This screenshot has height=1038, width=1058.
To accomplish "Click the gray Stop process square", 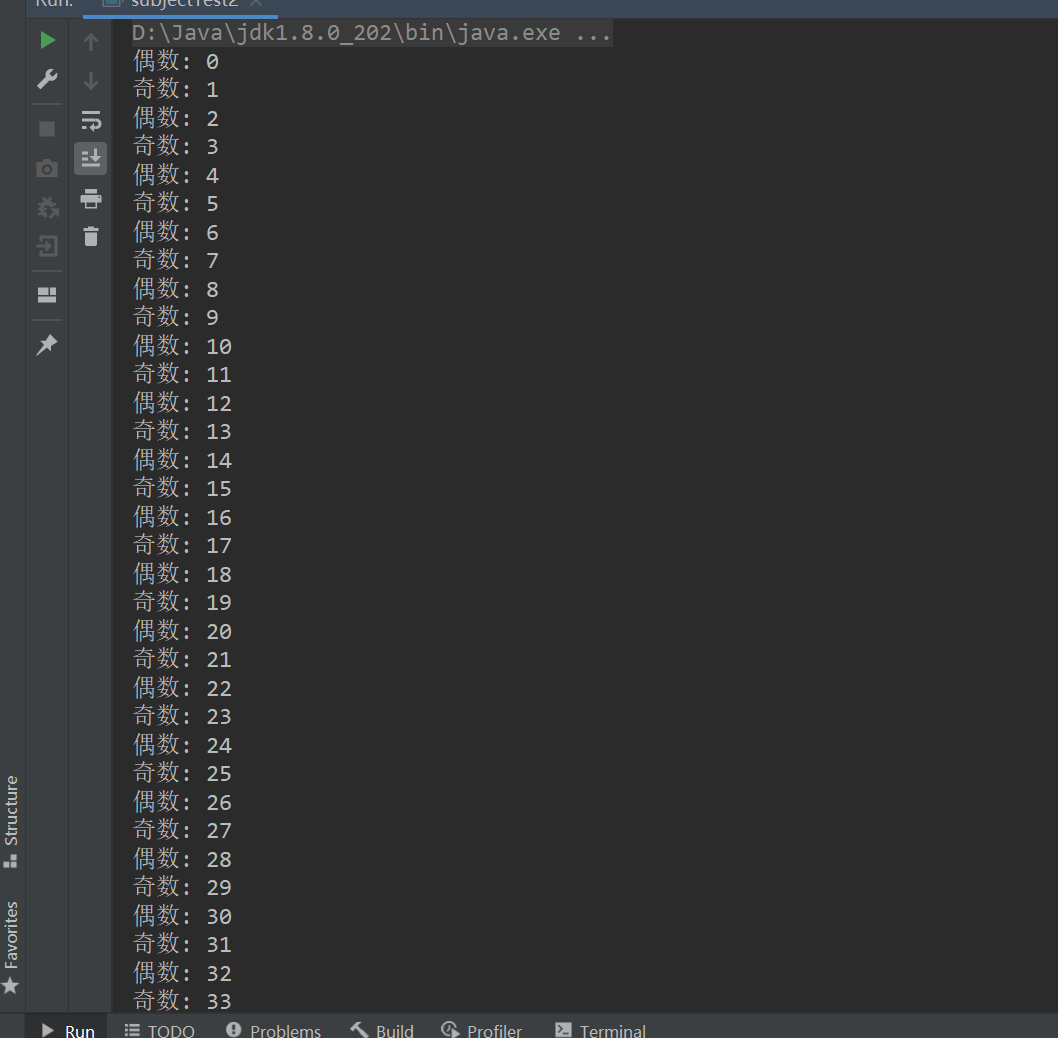I will coord(47,129).
